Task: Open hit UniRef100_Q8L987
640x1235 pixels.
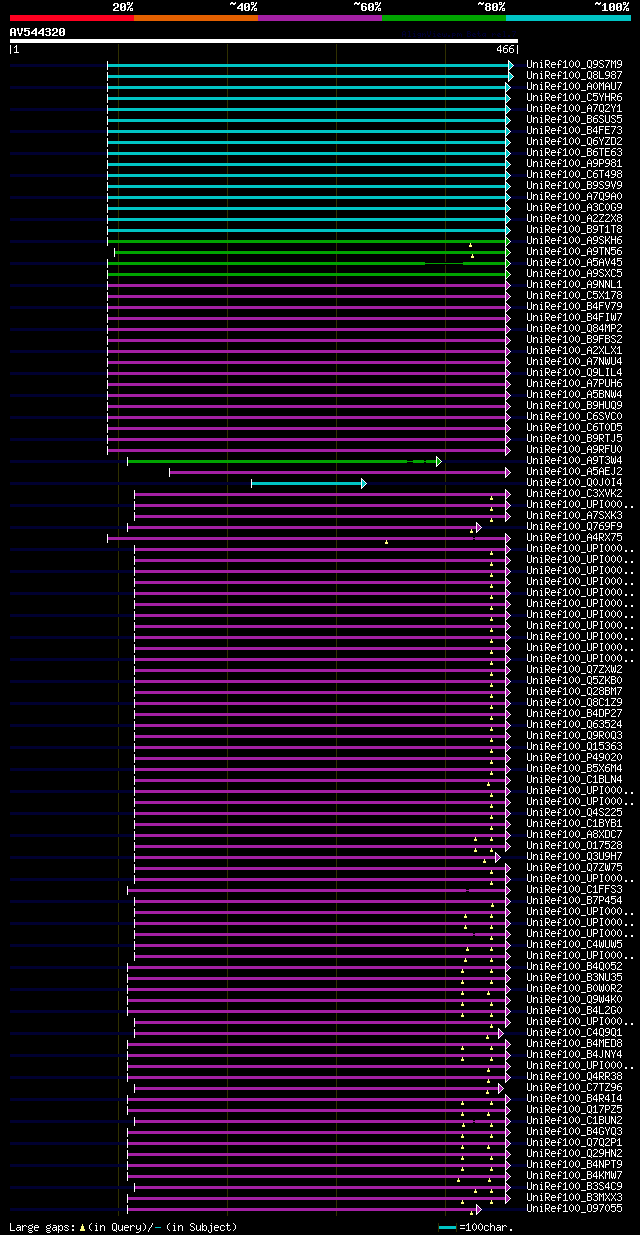Action: 574,75
